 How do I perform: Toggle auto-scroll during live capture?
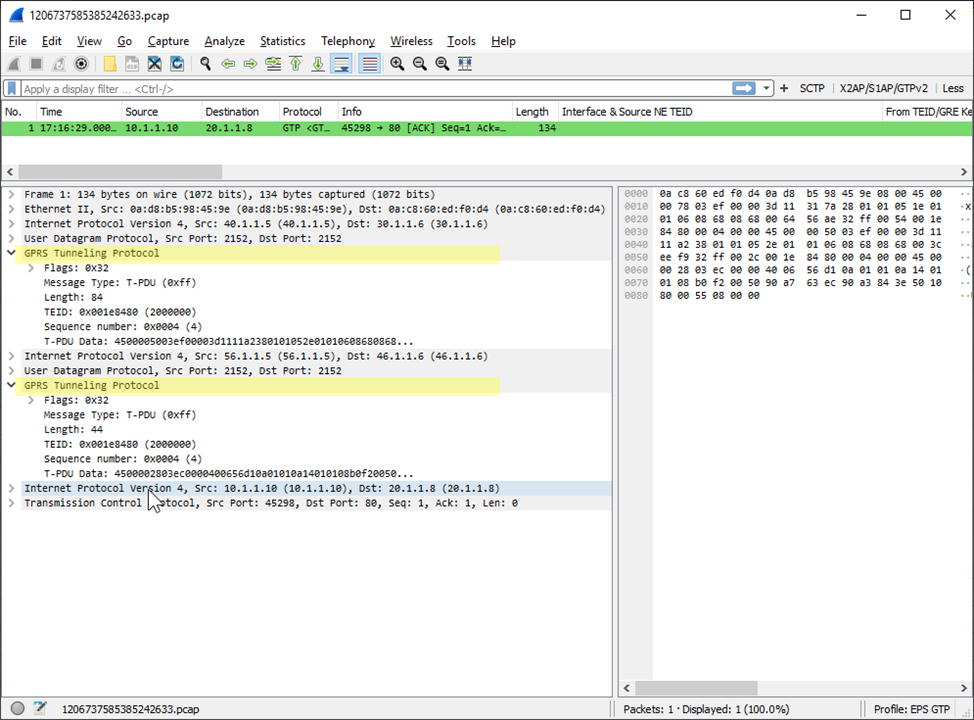click(x=342, y=64)
